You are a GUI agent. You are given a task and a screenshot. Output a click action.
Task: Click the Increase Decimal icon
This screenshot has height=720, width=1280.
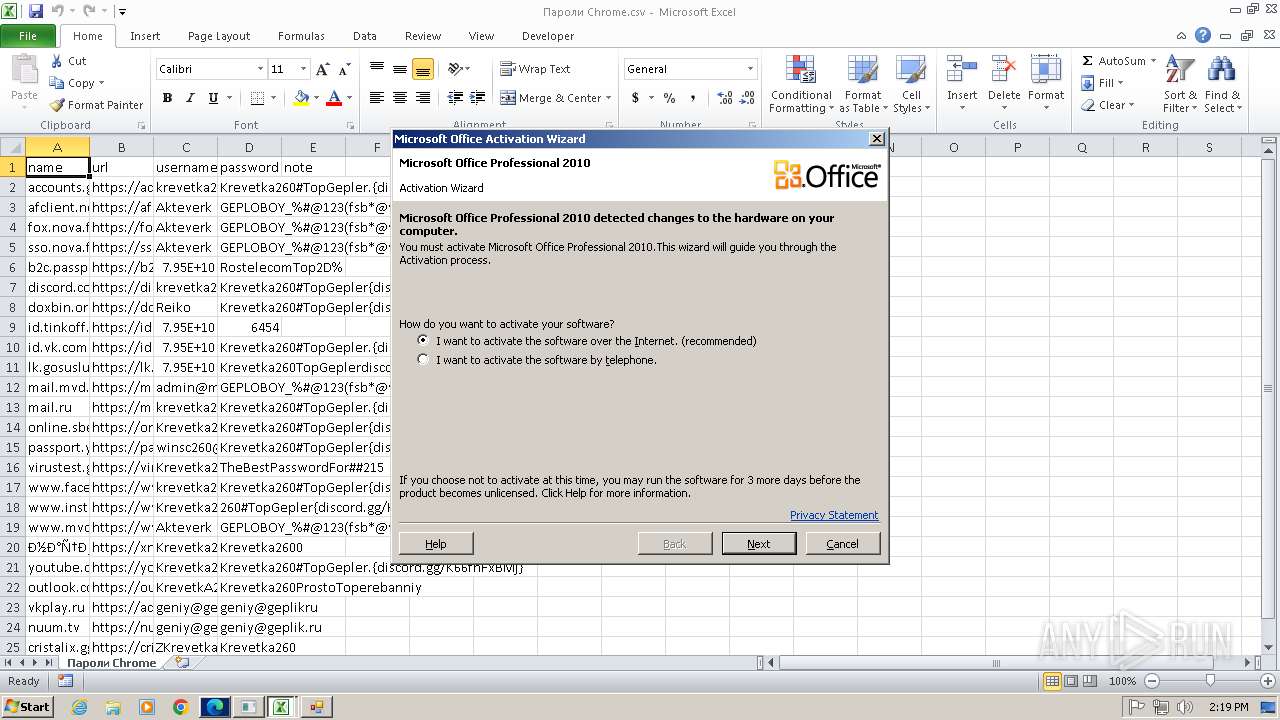[x=725, y=98]
